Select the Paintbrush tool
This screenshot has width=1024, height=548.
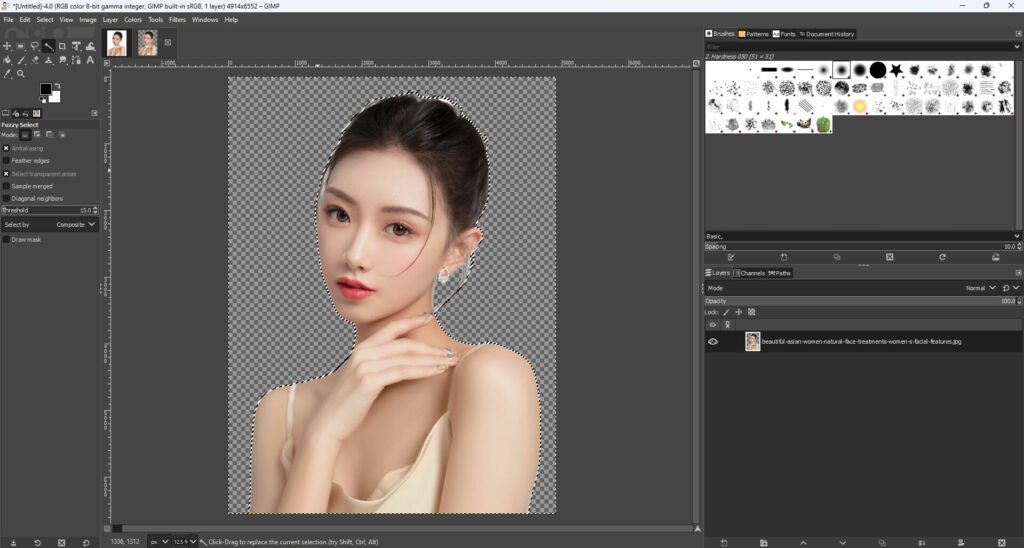click(x=20, y=60)
